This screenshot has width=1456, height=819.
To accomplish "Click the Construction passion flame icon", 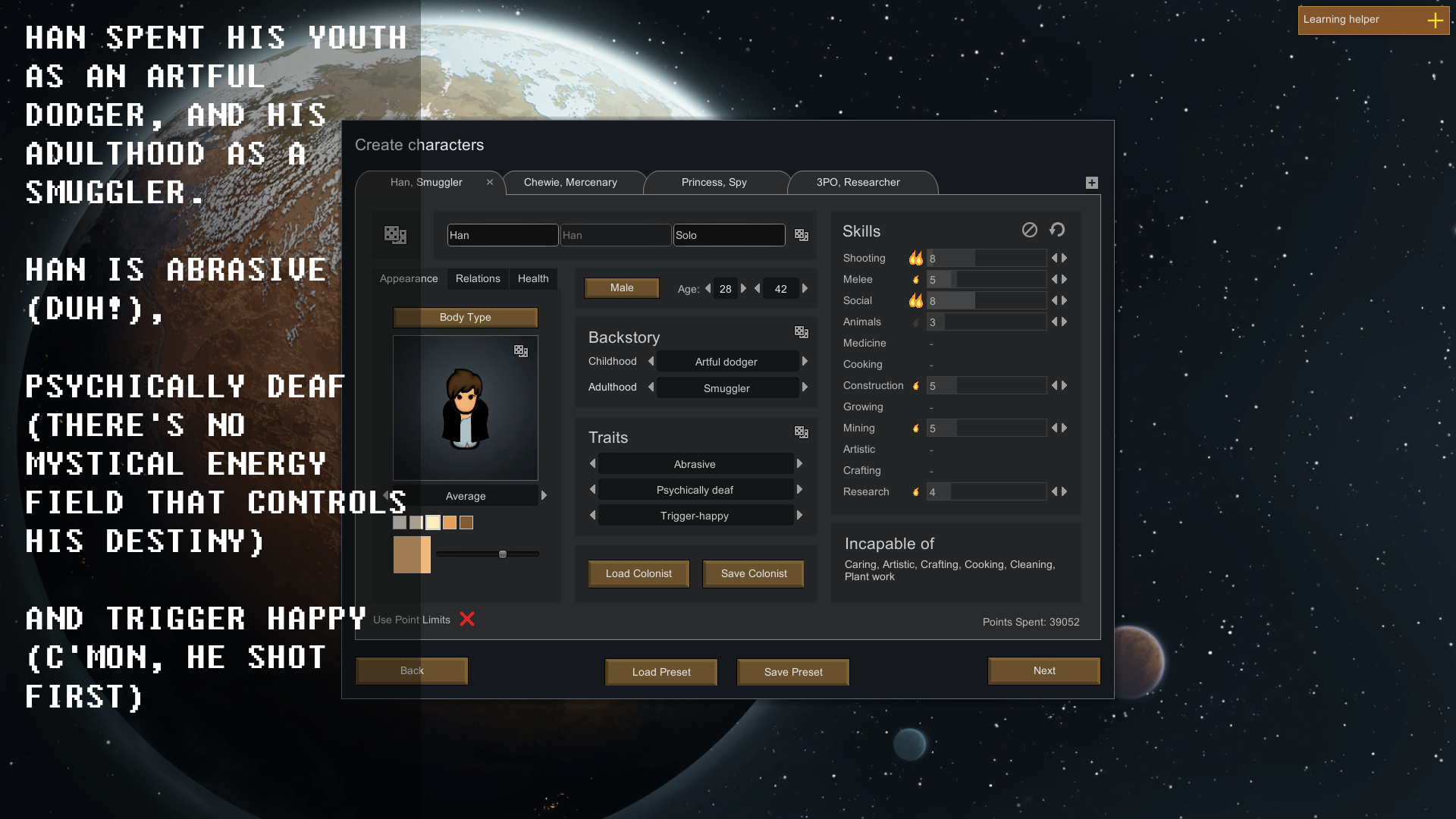I will click(916, 386).
